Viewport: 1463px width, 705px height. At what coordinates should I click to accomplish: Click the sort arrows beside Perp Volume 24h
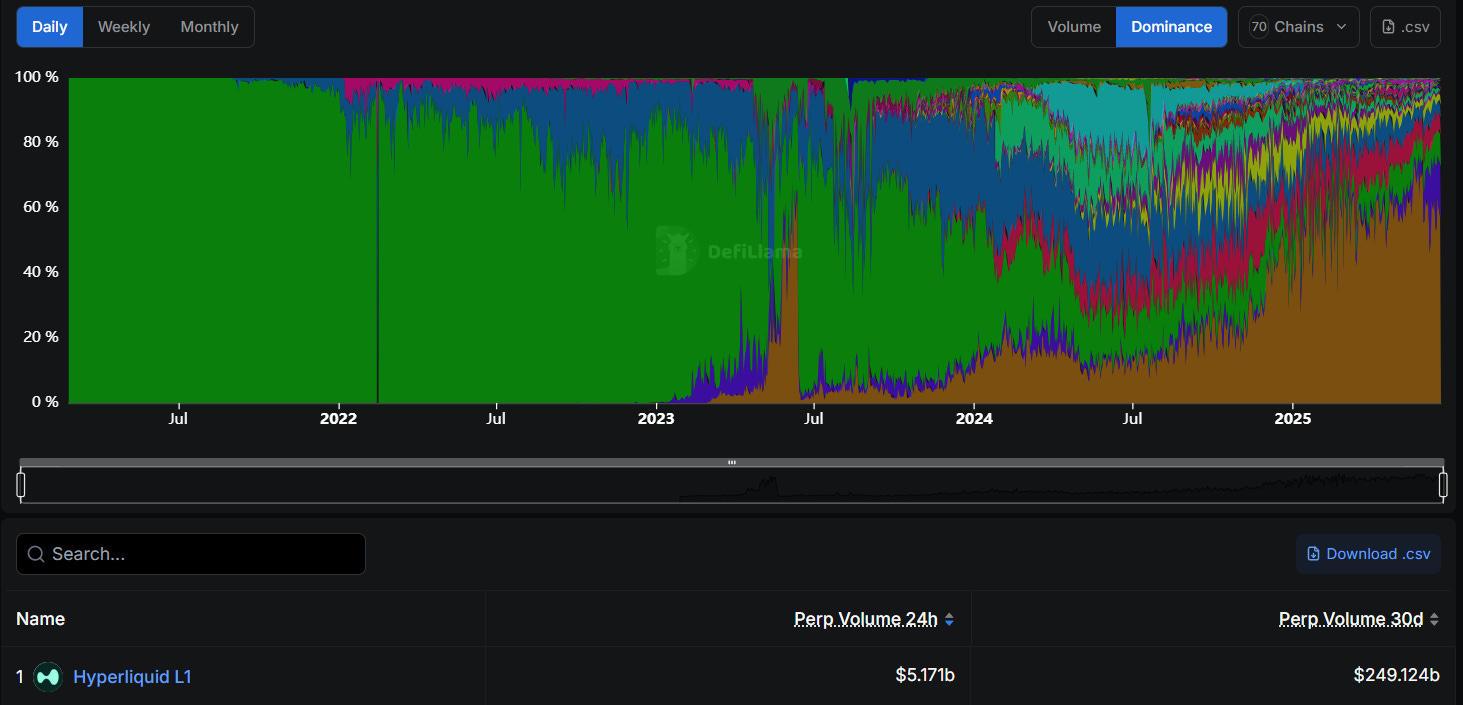click(950, 618)
